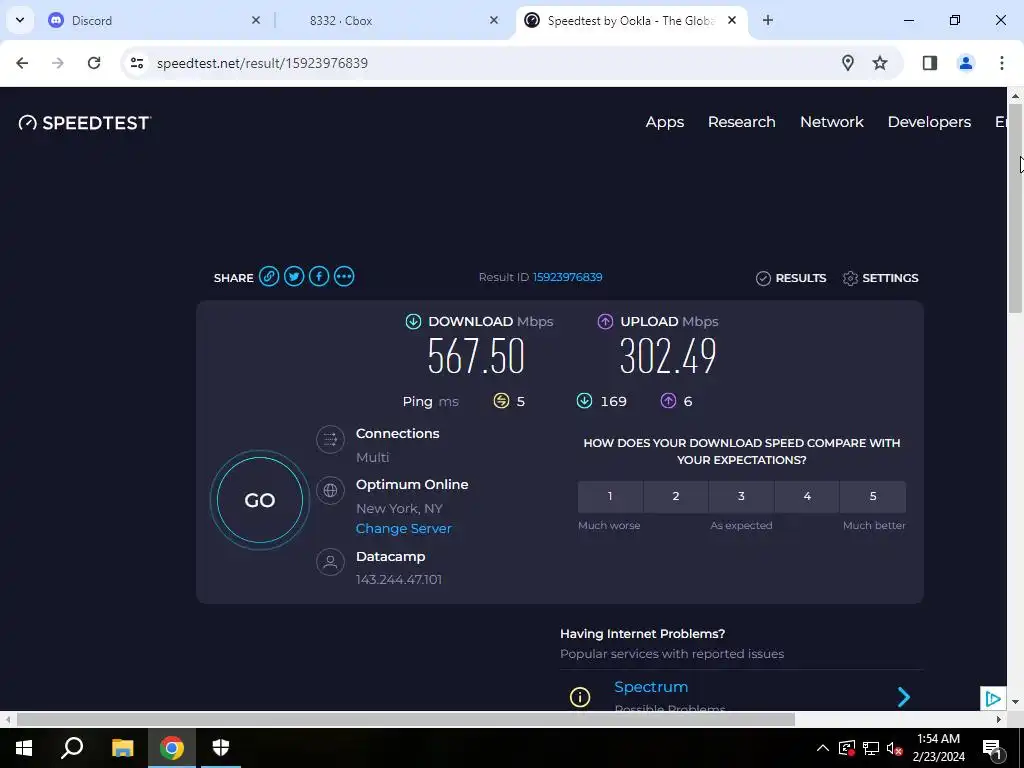Copy share link icon
Viewport: 1024px width, 768px height.
click(x=269, y=277)
